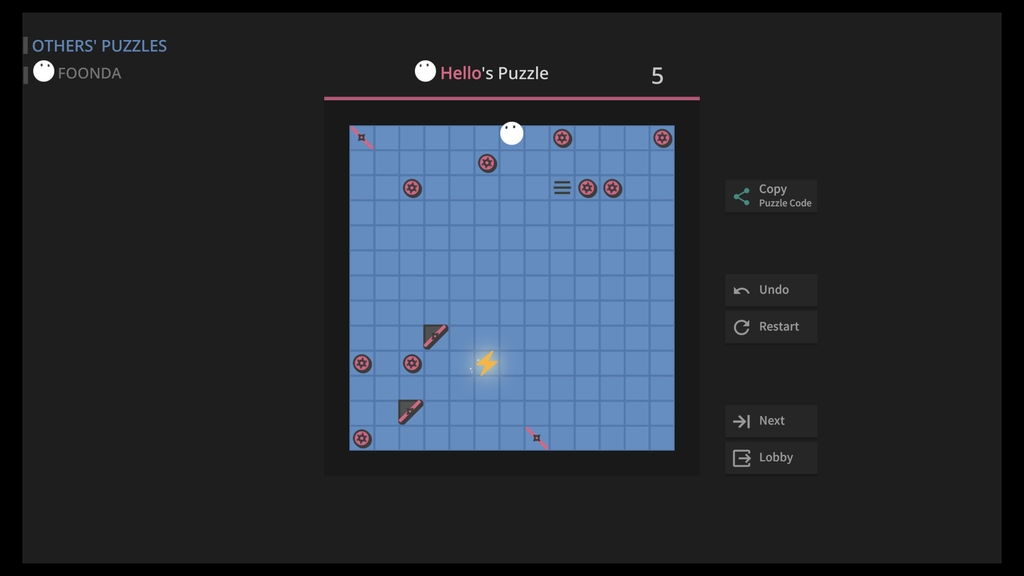Image resolution: width=1024 pixels, height=576 pixels.
Task: Click the pink progress bar under the title
Action: (x=511, y=98)
